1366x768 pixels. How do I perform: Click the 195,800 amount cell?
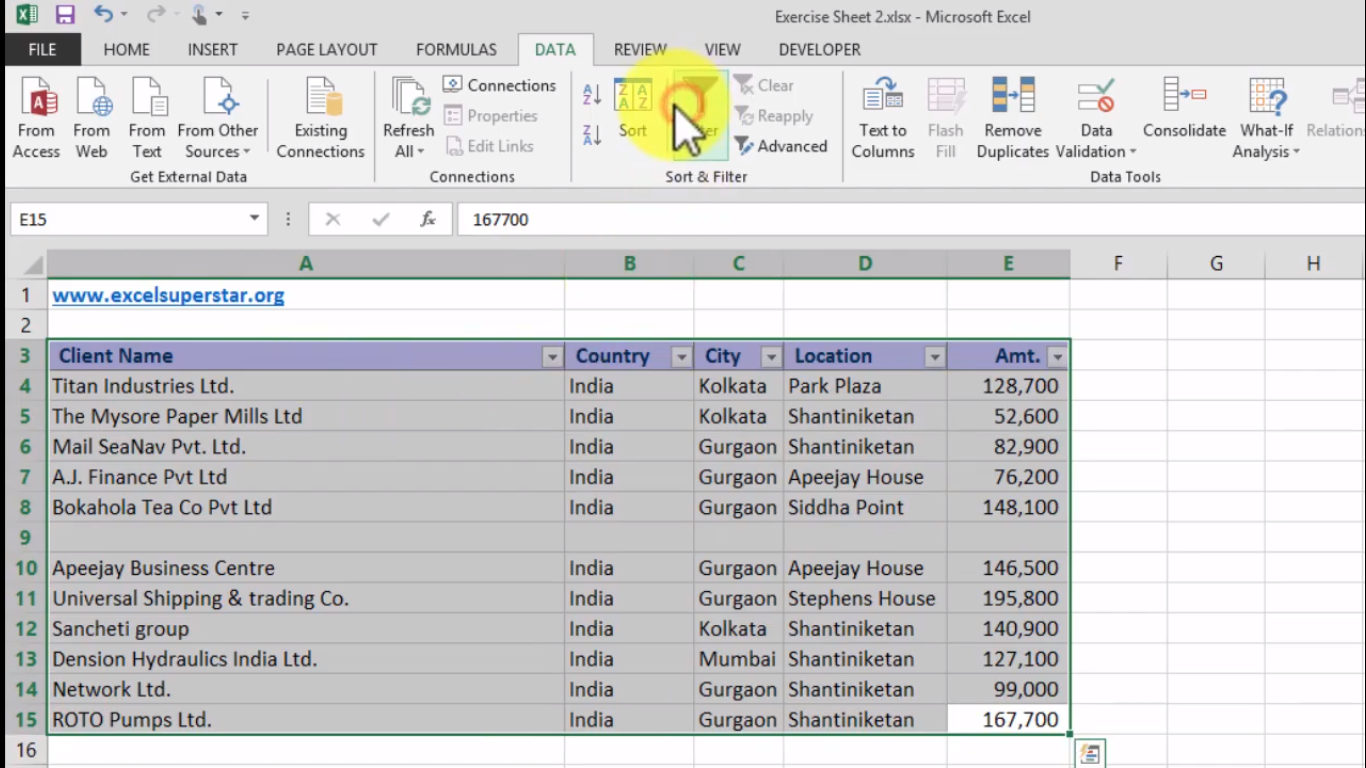(1008, 598)
